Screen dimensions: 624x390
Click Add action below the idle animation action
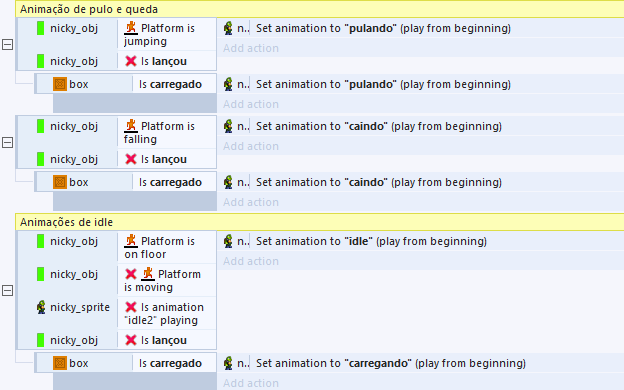(x=251, y=261)
